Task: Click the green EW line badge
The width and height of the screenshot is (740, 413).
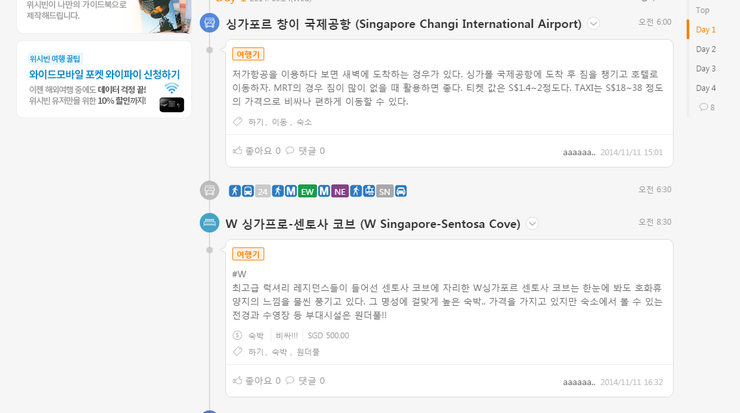Action: (307, 191)
